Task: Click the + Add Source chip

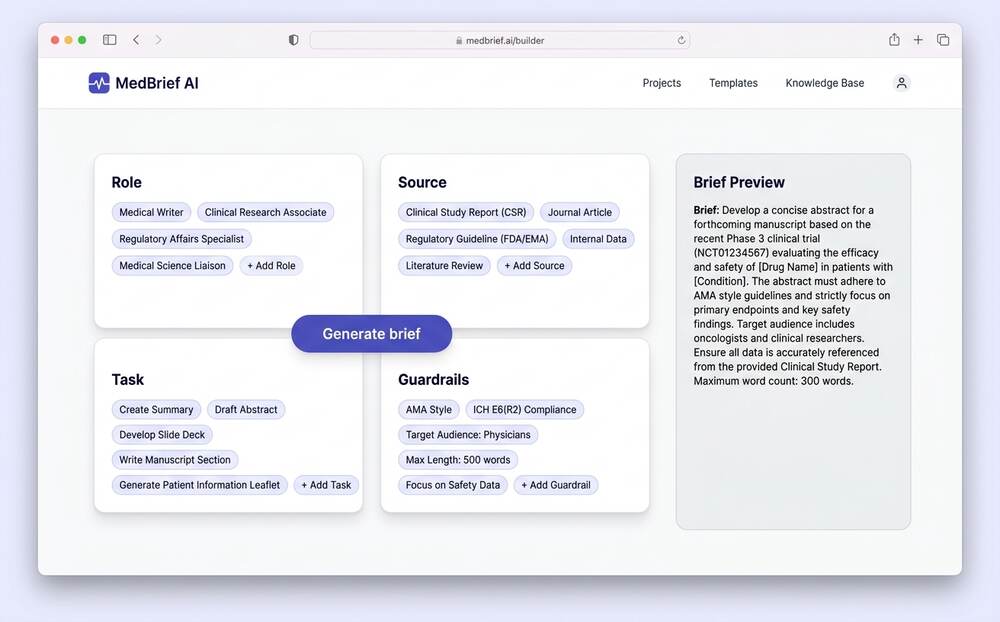Action: coord(534,266)
